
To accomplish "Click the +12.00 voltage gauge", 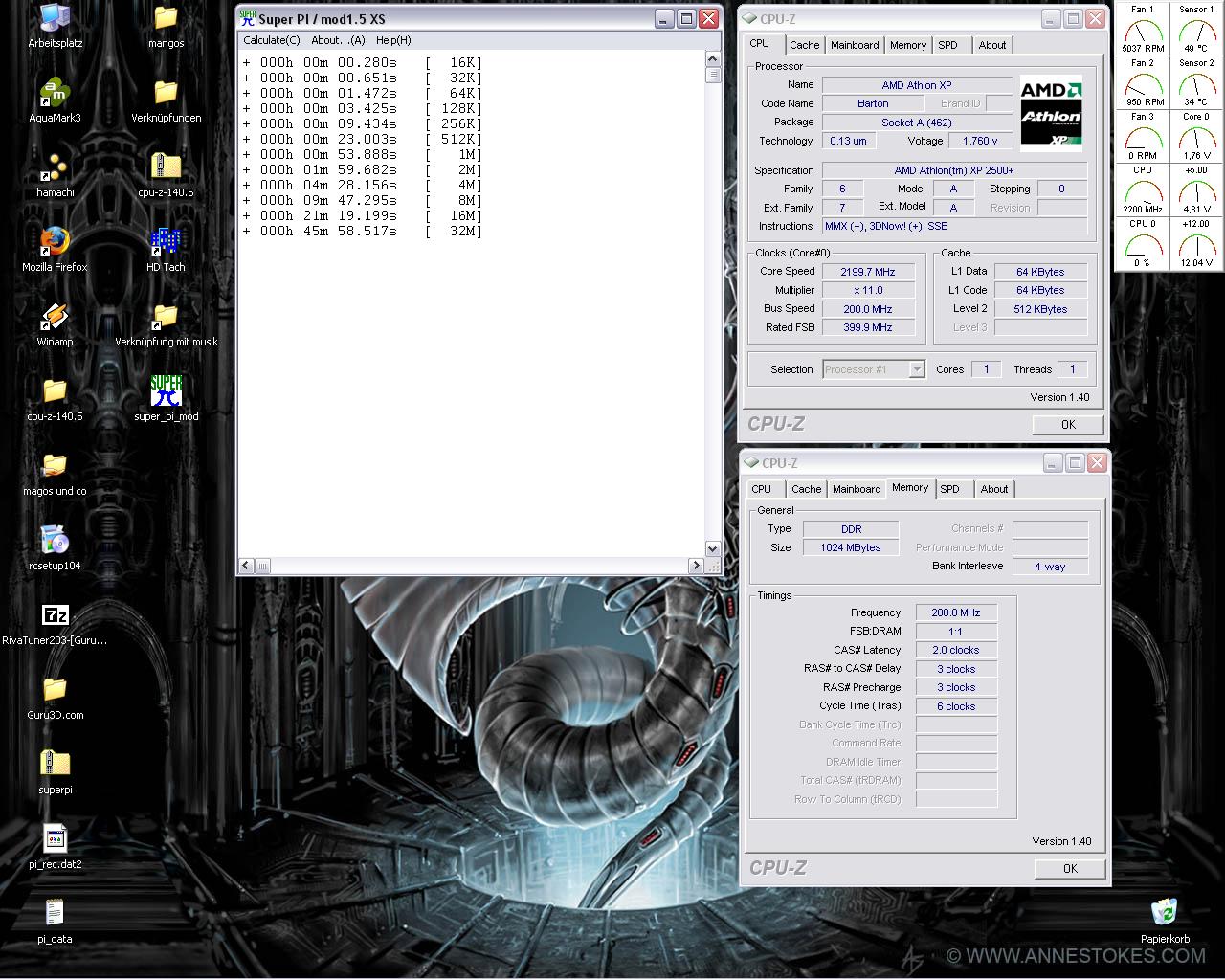I will pyautogui.click(x=1195, y=243).
